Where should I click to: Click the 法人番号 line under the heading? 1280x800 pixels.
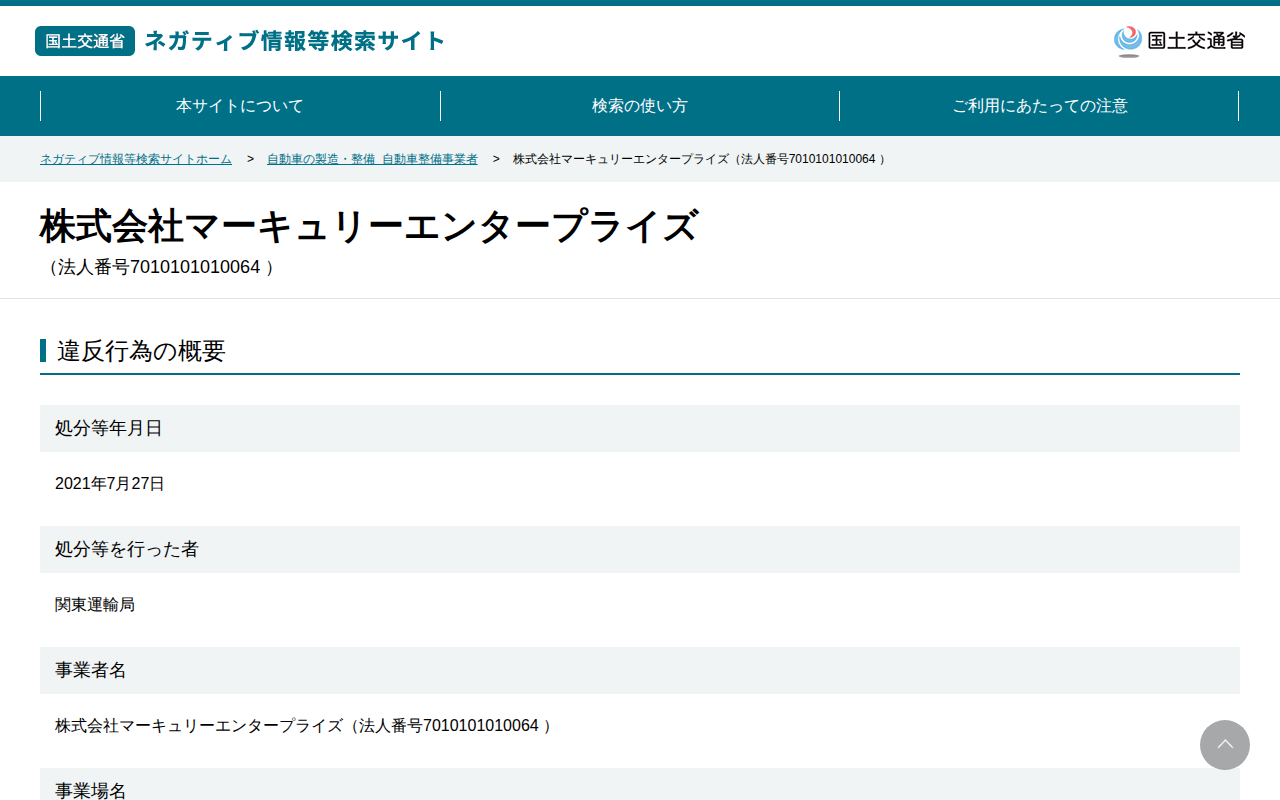pos(158,268)
